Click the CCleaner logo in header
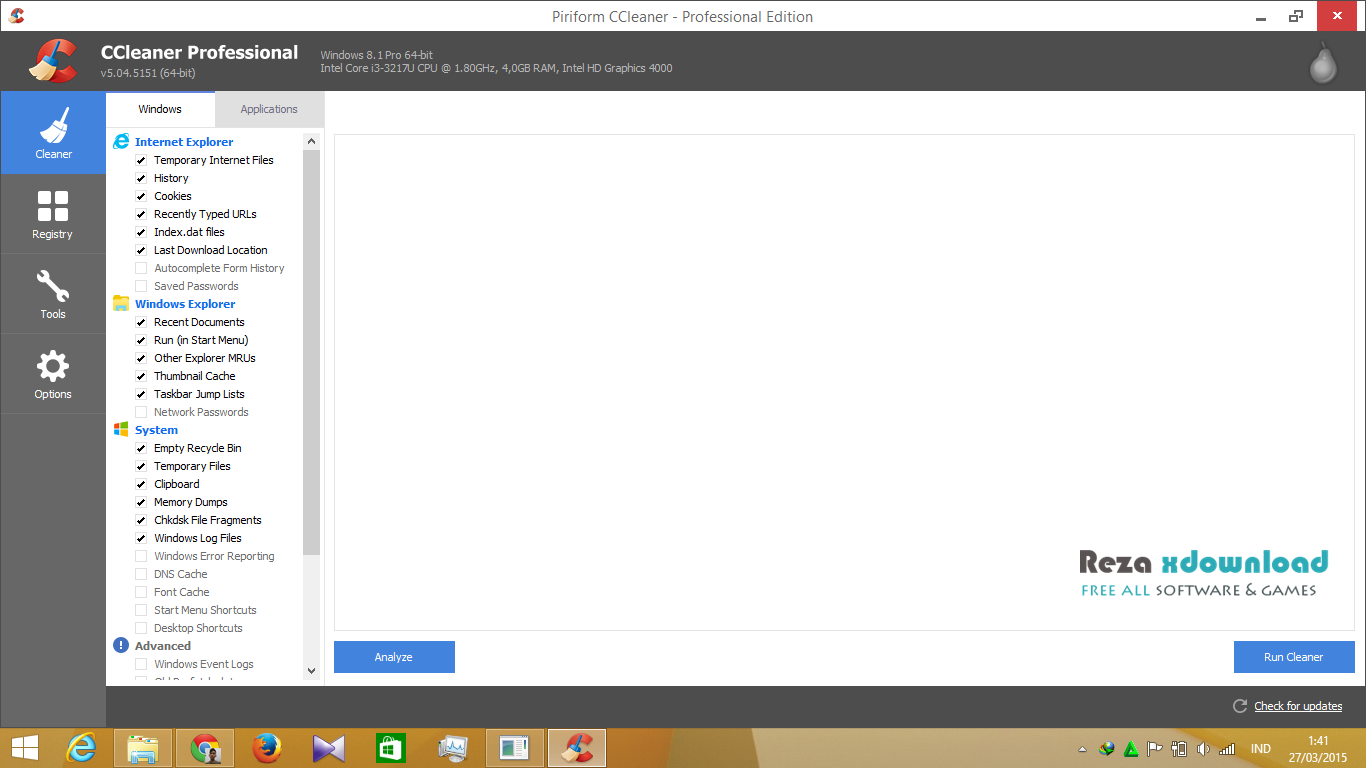1366x768 pixels. click(x=53, y=60)
